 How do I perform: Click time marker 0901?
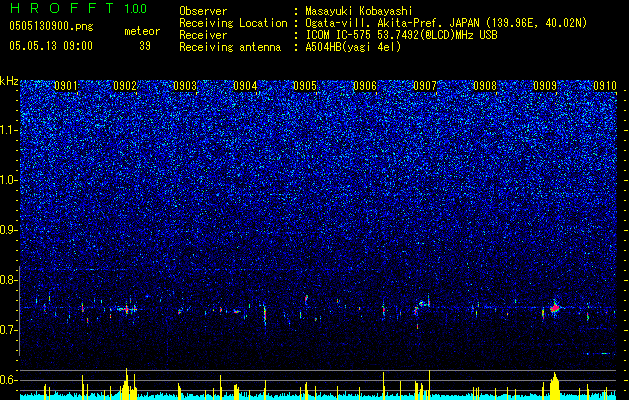coord(66,86)
